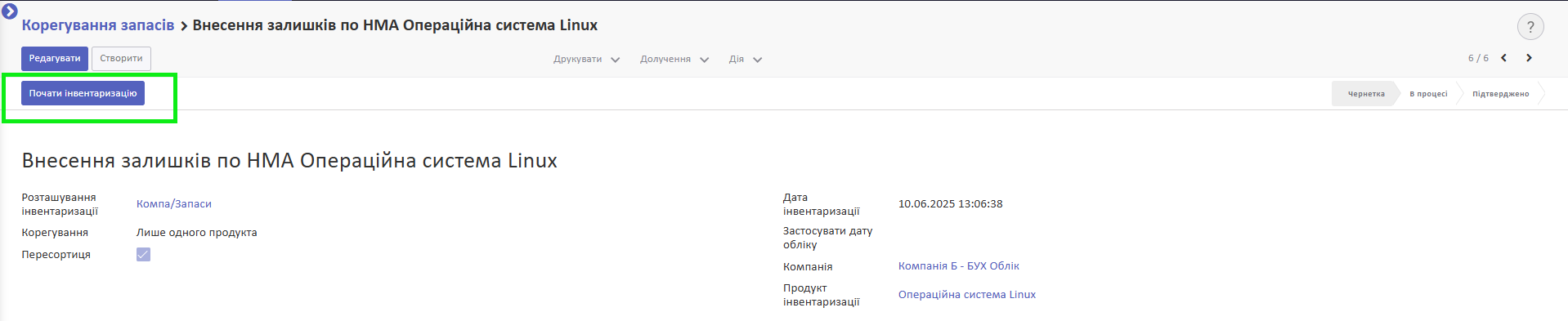Select the Чернетка status stage
The height and width of the screenshot is (321, 1568).
(1365, 94)
